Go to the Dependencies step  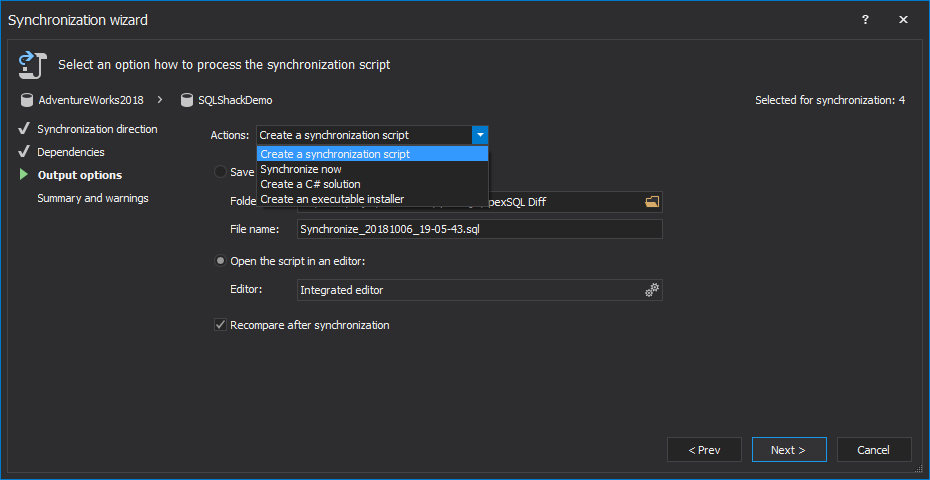click(x=70, y=152)
